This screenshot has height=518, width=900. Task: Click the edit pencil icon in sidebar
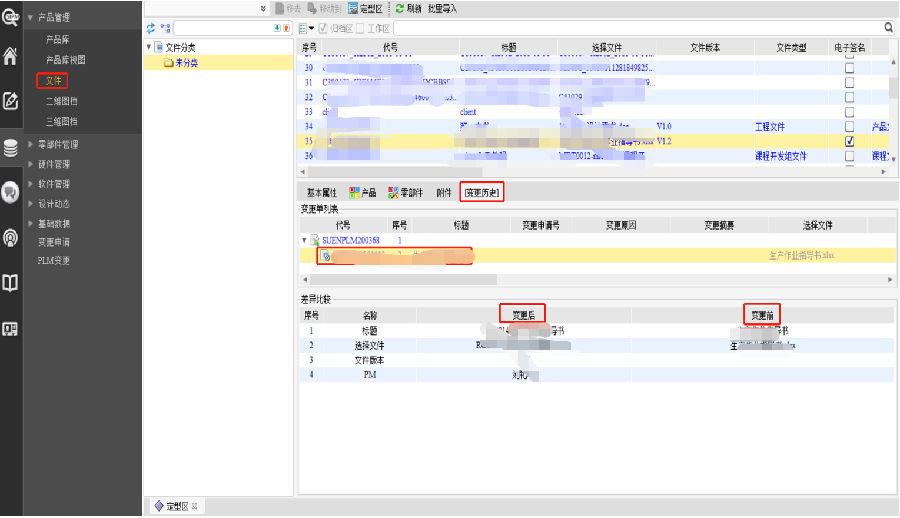(x=11, y=101)
